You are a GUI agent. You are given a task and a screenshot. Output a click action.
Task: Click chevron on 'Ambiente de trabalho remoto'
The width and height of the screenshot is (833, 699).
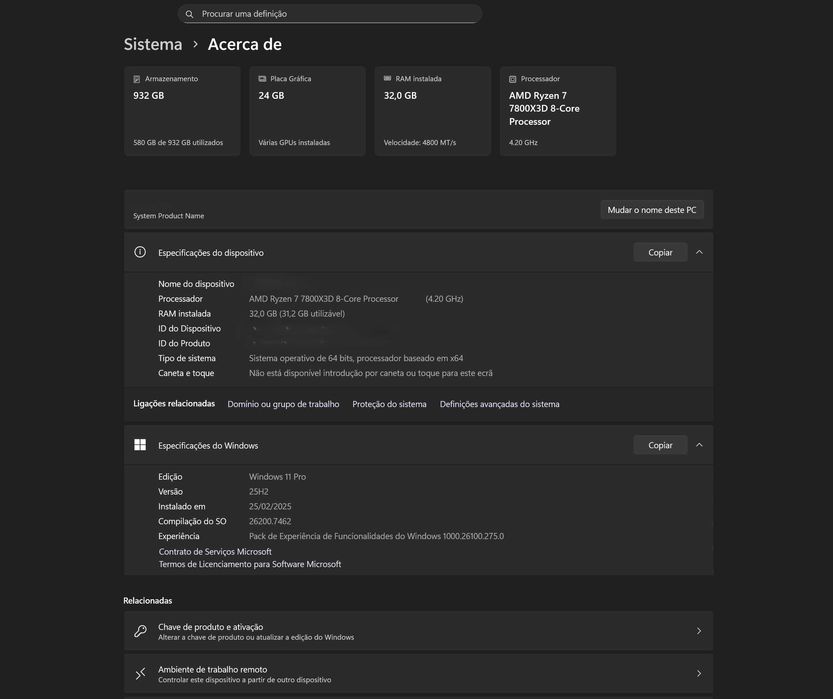coord(699,674)
